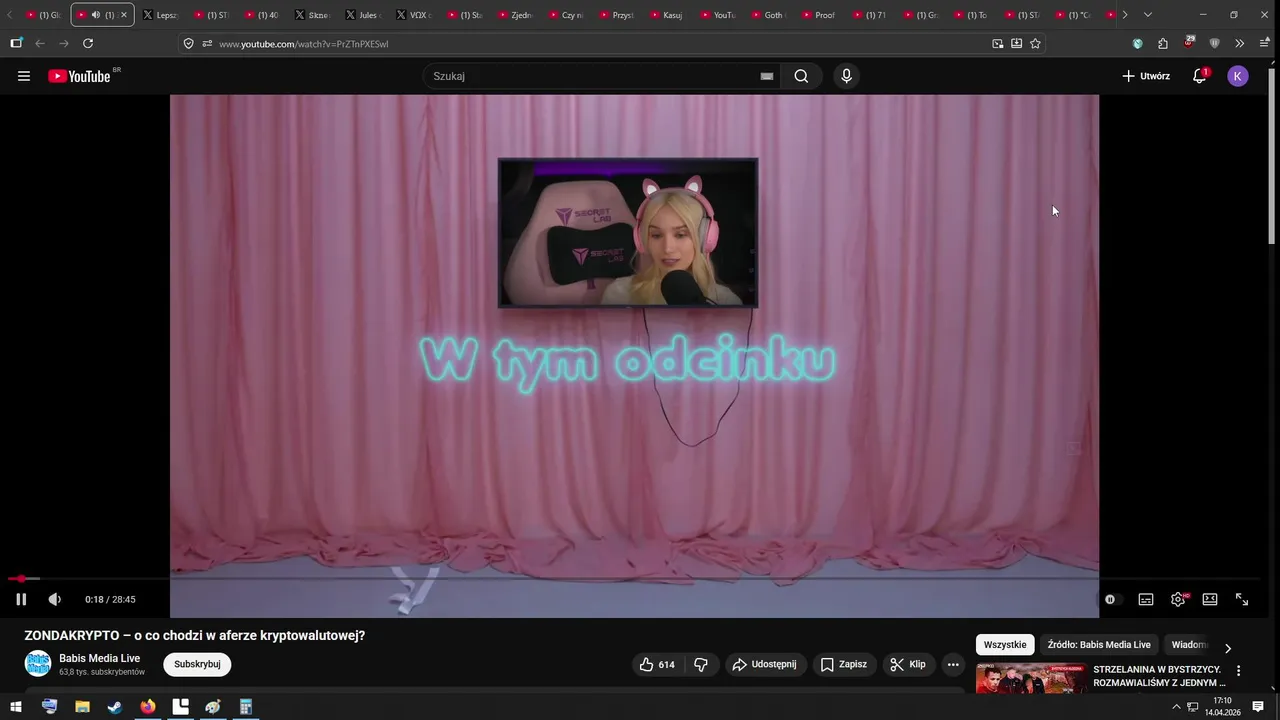Switch to the Jules X tab
Screen dimensions: 1280x720
pyautogui.click(x=362, y=15)
